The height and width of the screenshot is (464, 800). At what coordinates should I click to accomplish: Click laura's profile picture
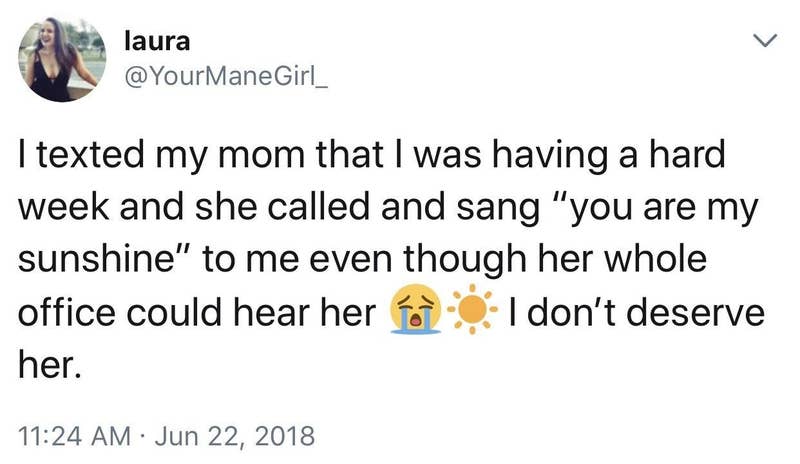62,60
